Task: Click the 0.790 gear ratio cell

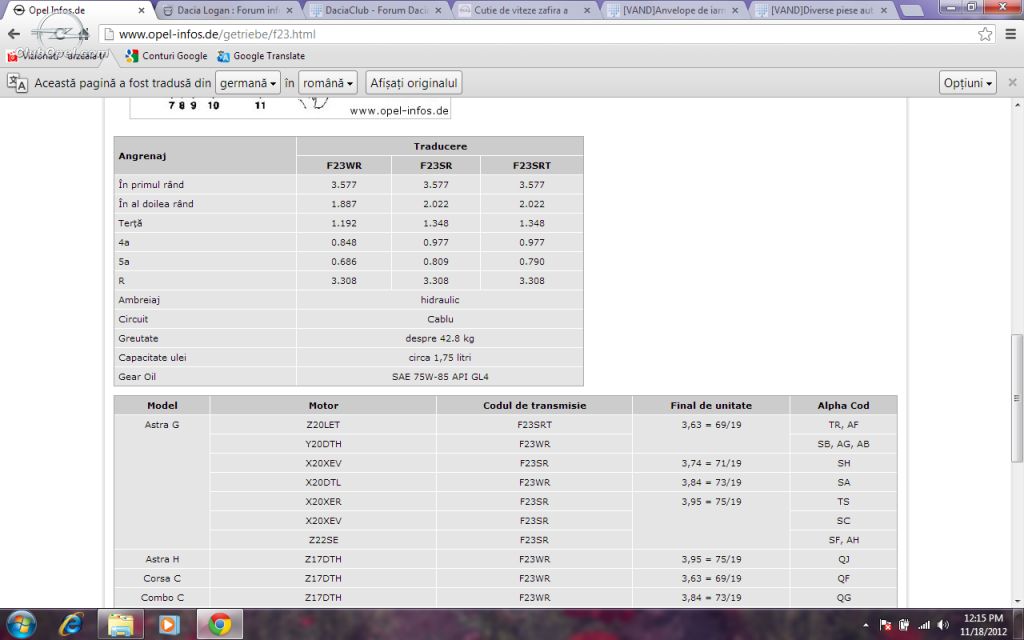Action: 532,261
